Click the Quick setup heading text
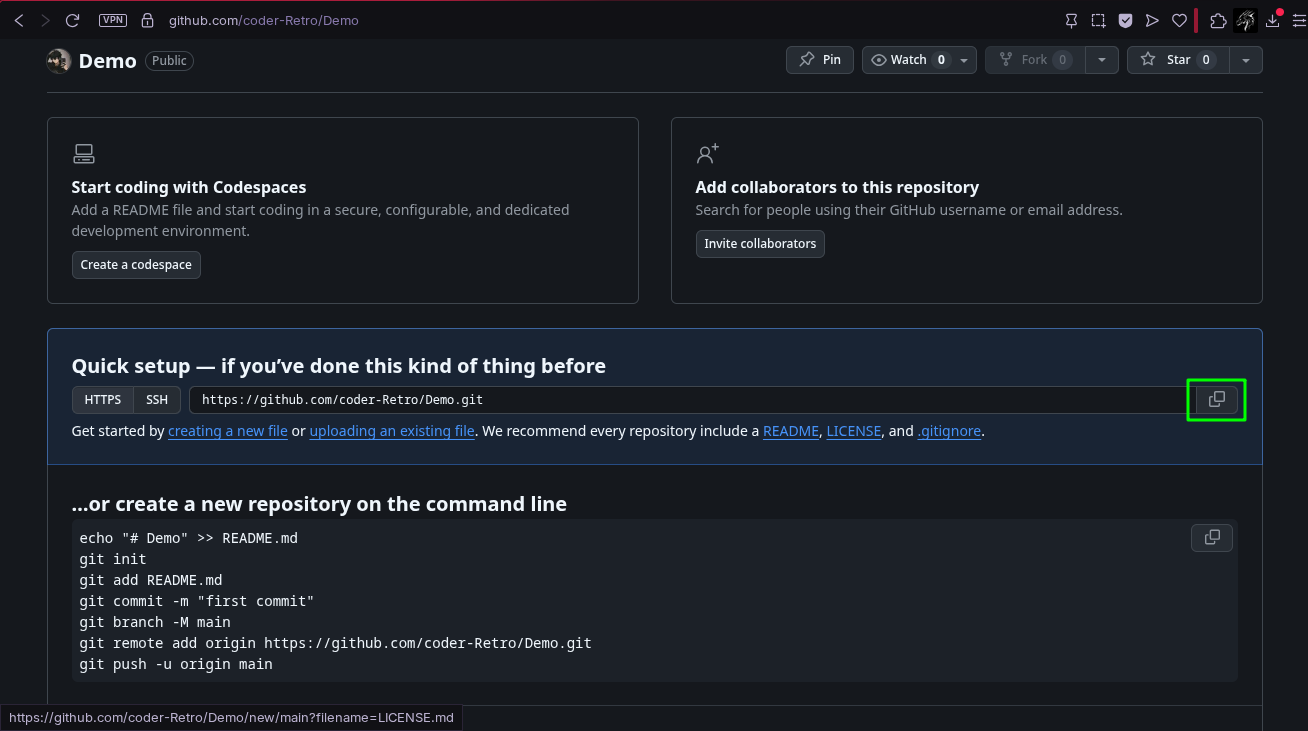The height and width of the screenshot is (731, 1308). pos(339,366)
